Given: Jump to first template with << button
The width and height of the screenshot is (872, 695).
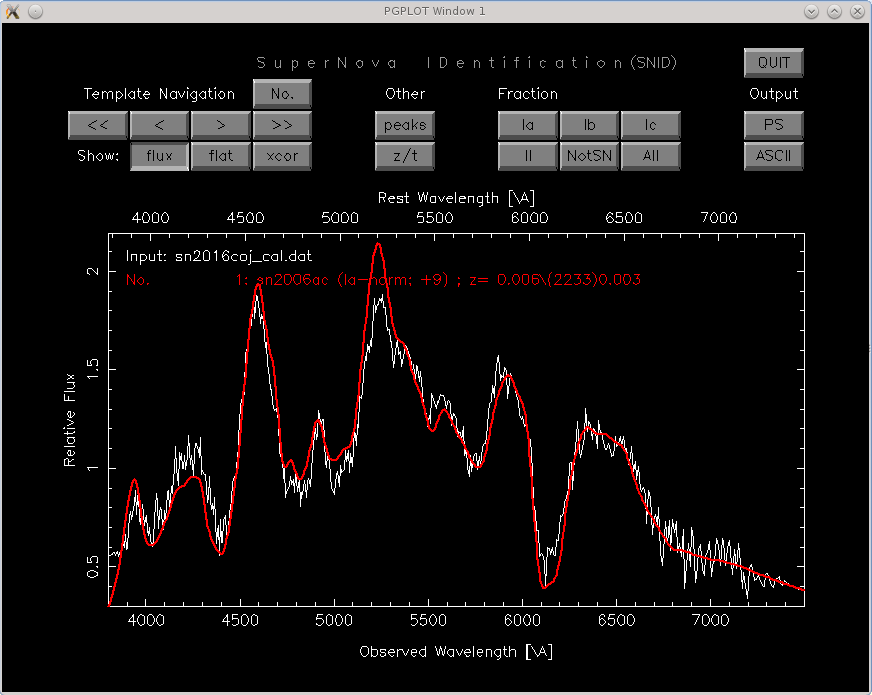Looking at the screenshot, I should [x=98, y=125].
